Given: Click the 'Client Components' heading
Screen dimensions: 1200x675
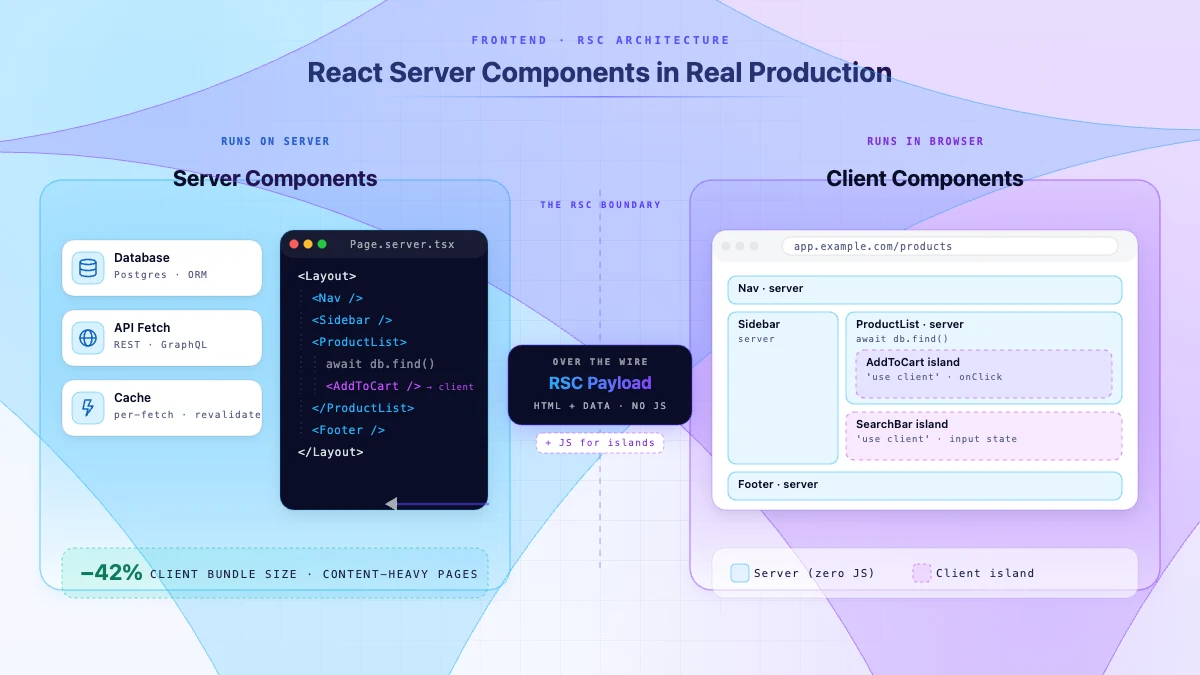Looking at the screenshot, I should [x=925, y=179].
